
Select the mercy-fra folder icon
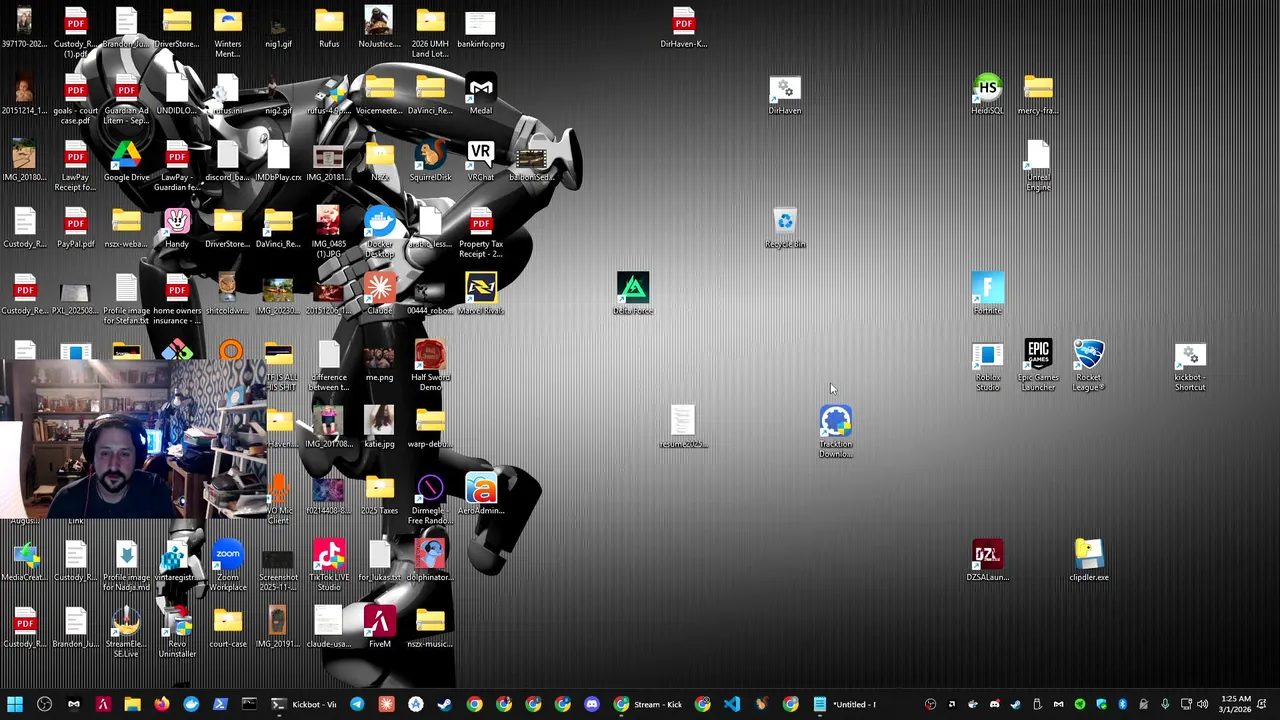tap(1038, 95)
